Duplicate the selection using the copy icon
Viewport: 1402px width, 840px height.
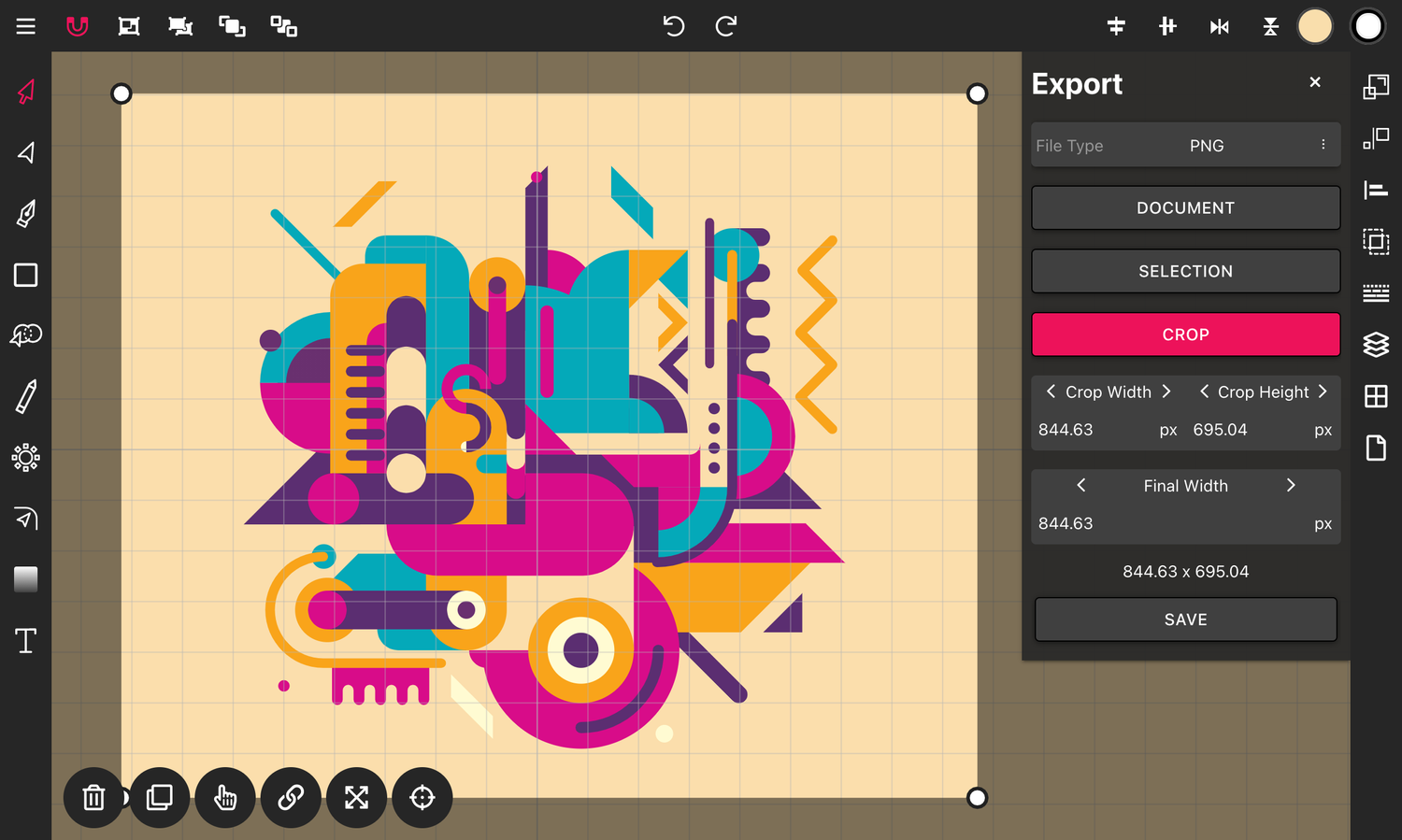click(159, 797)
